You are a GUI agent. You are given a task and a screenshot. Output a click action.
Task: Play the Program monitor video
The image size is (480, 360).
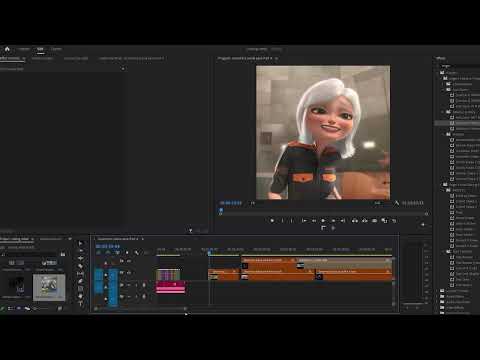click(323, 221)
